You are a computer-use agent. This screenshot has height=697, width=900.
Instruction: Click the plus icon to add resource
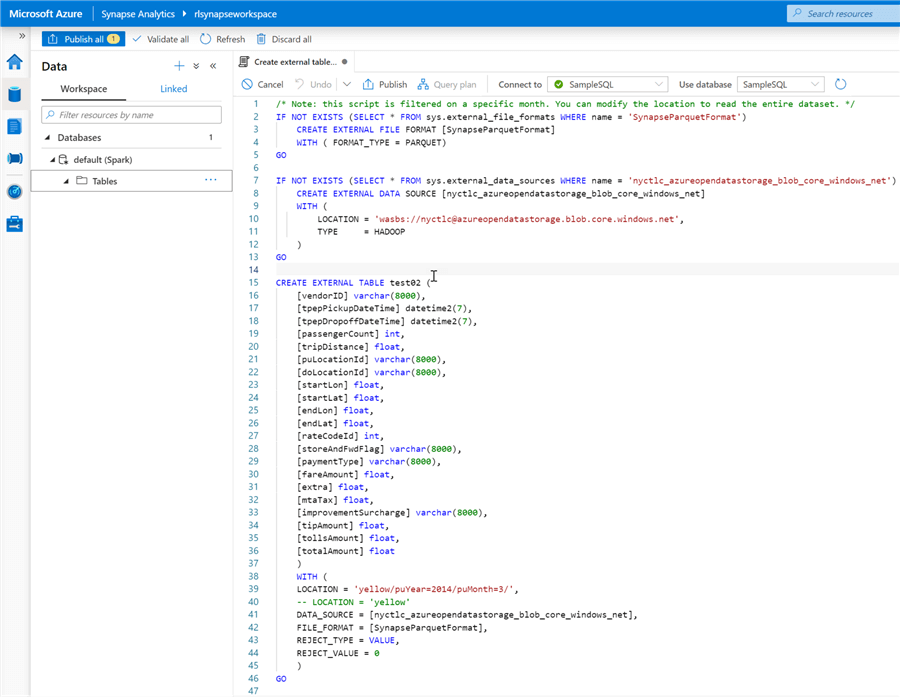coord(179,66)
